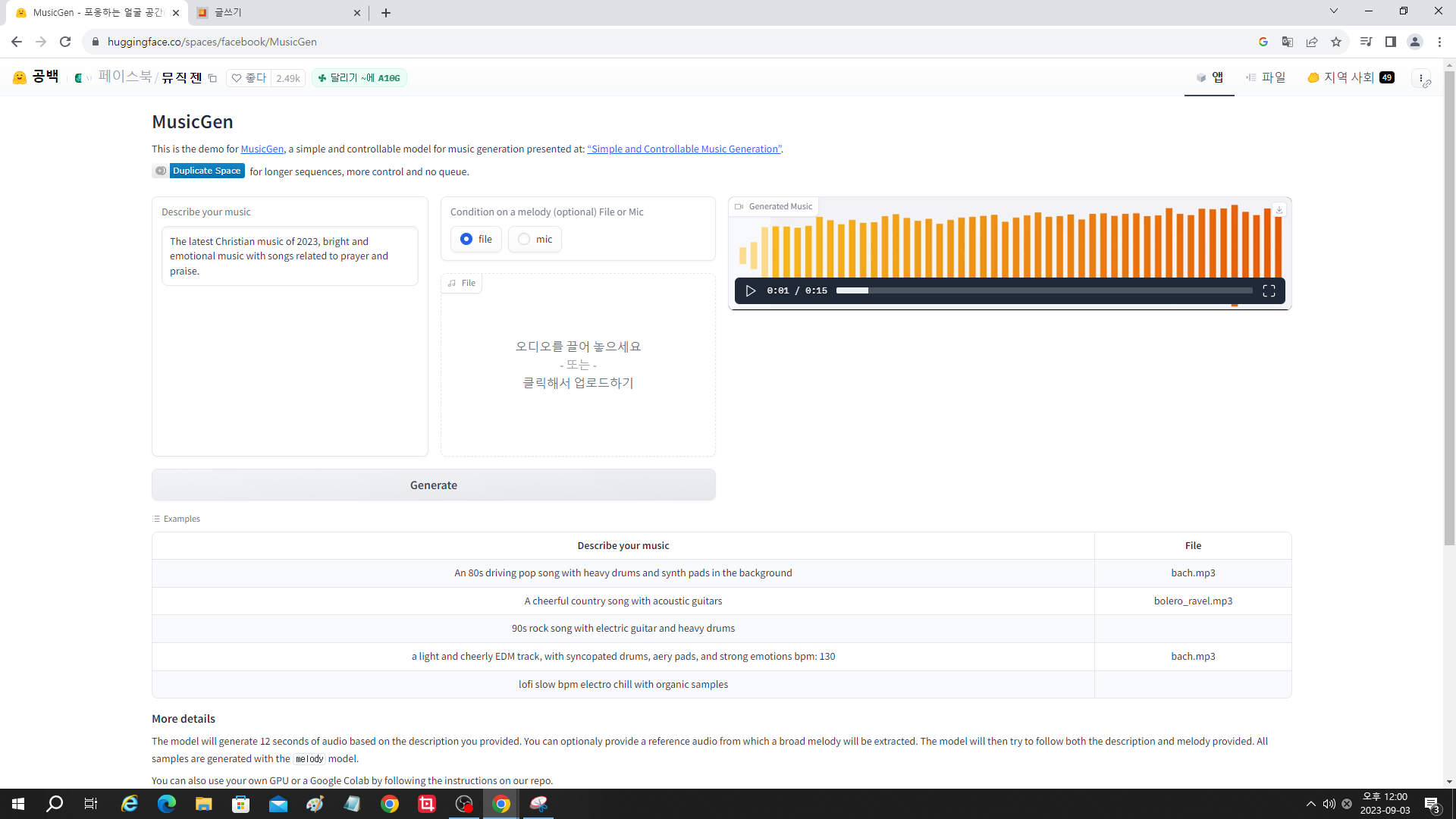Open the 지역 사회 community tab
Screen dimensions: 1456x819
[x=1350, y=77]
